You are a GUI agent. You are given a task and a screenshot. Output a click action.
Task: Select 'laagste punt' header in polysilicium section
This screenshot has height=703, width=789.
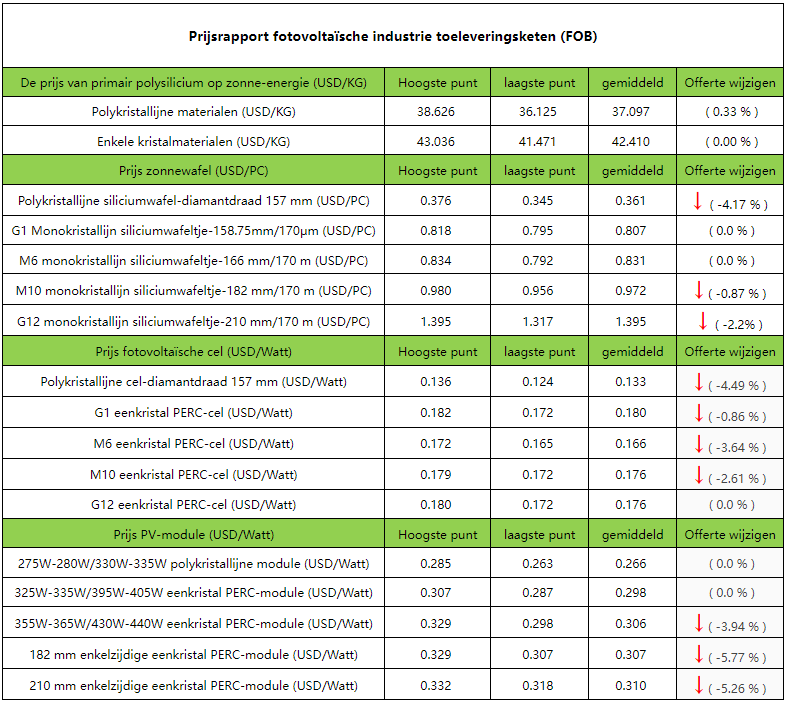click(x=539, y=83)
